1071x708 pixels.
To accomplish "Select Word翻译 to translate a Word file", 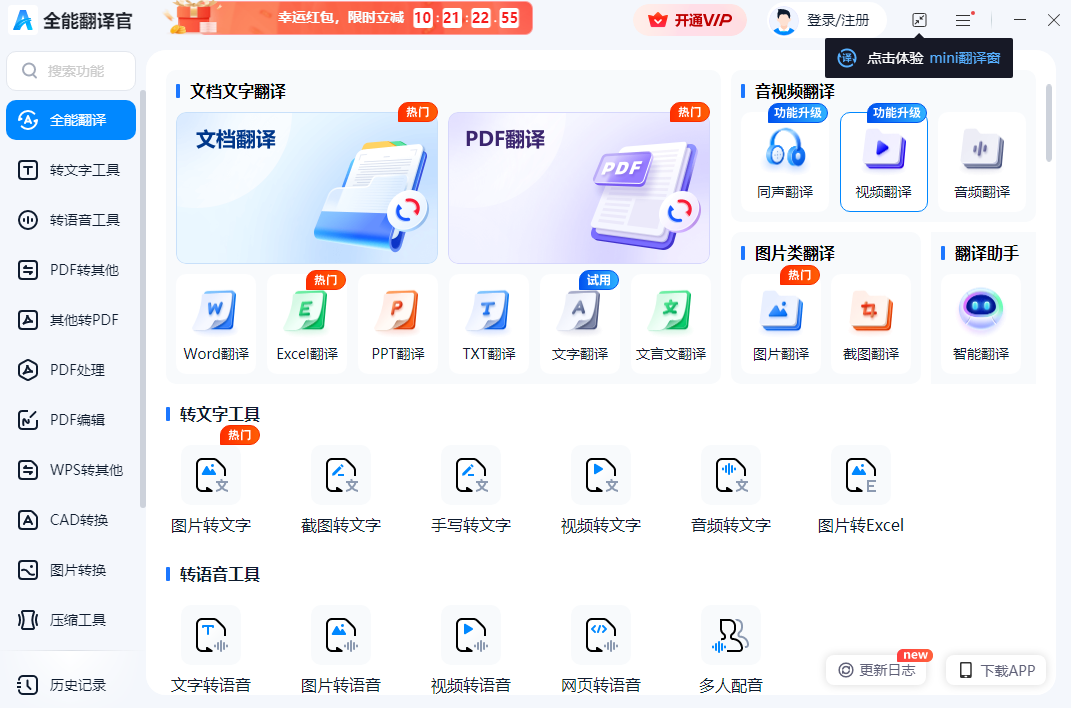I will click(215, 322).
